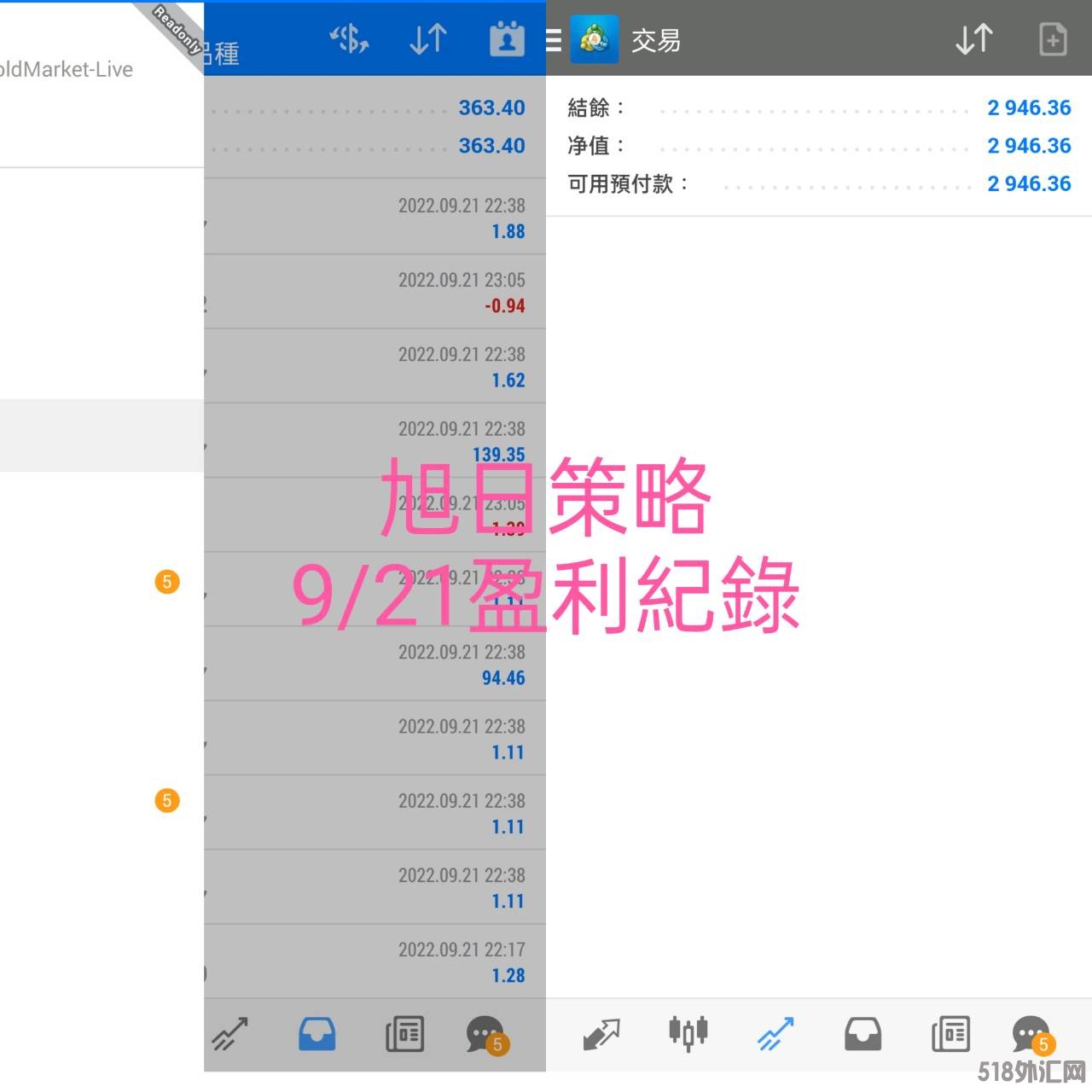Tap sort arrows icon in blue history header

pyautogui.click(x=427, y=39)
